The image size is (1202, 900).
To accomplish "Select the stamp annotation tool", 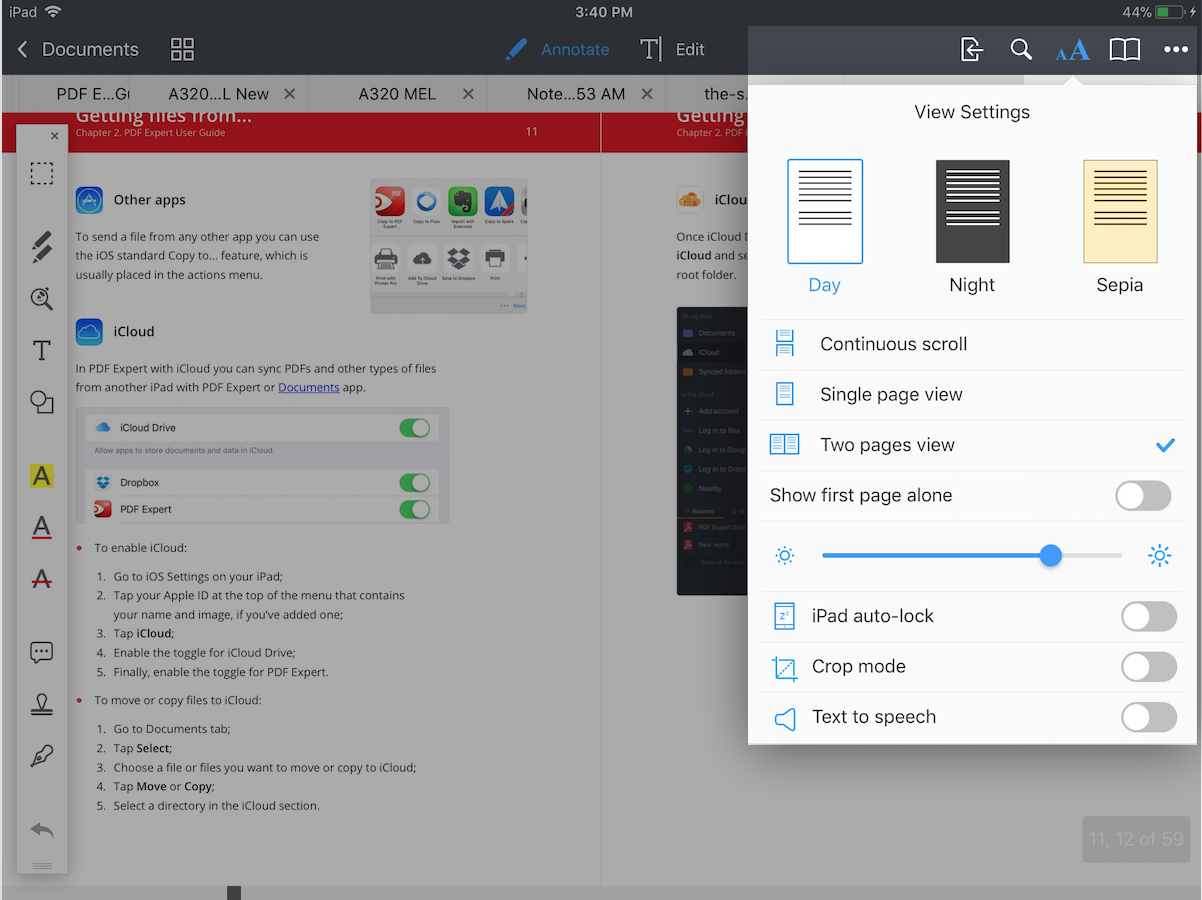I will click(x=41, y=704).
